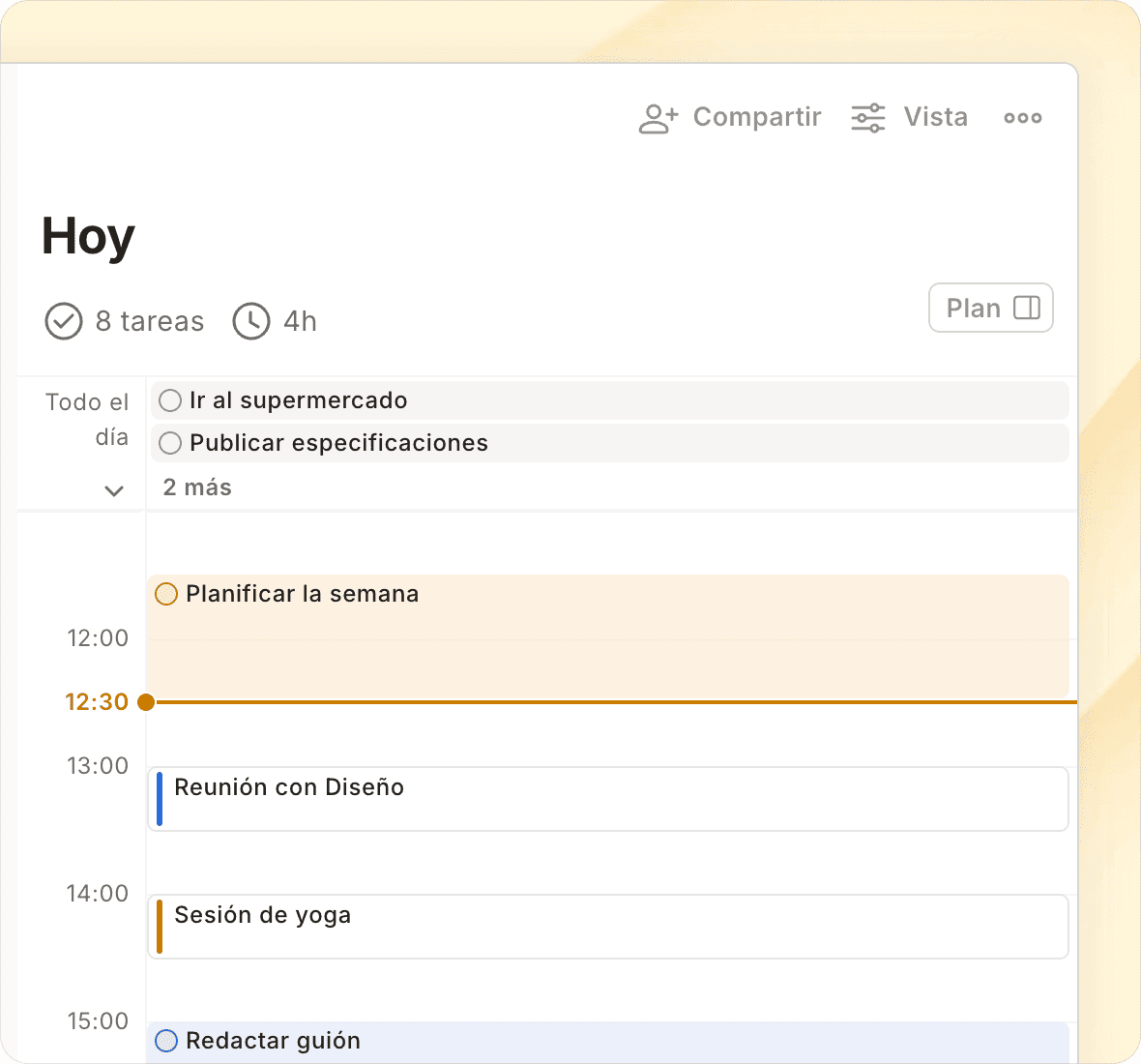Open the Vista sliders icon
The height and width of the screenshot is (1064, 1141).
pos(867,118)
